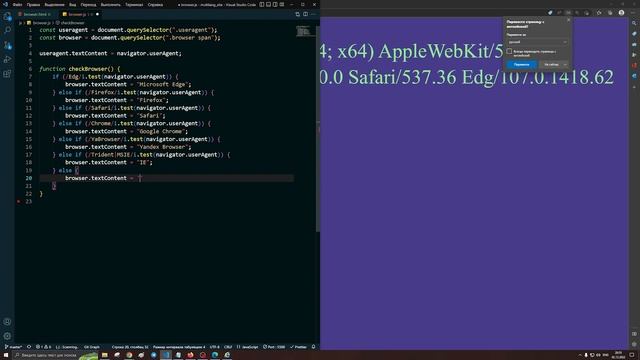Open the Explorer view in VS Code
640x360 pixels.
(7, 17)
